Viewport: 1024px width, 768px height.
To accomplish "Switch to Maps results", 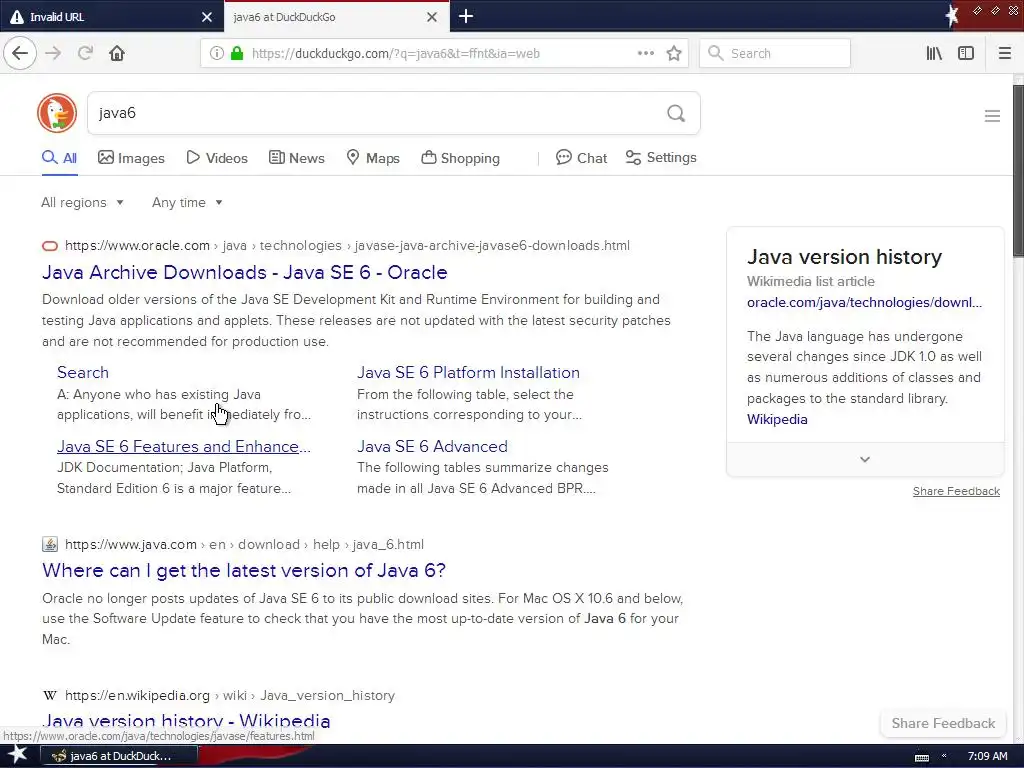I will pyautogui.click(x=373, y=158).
